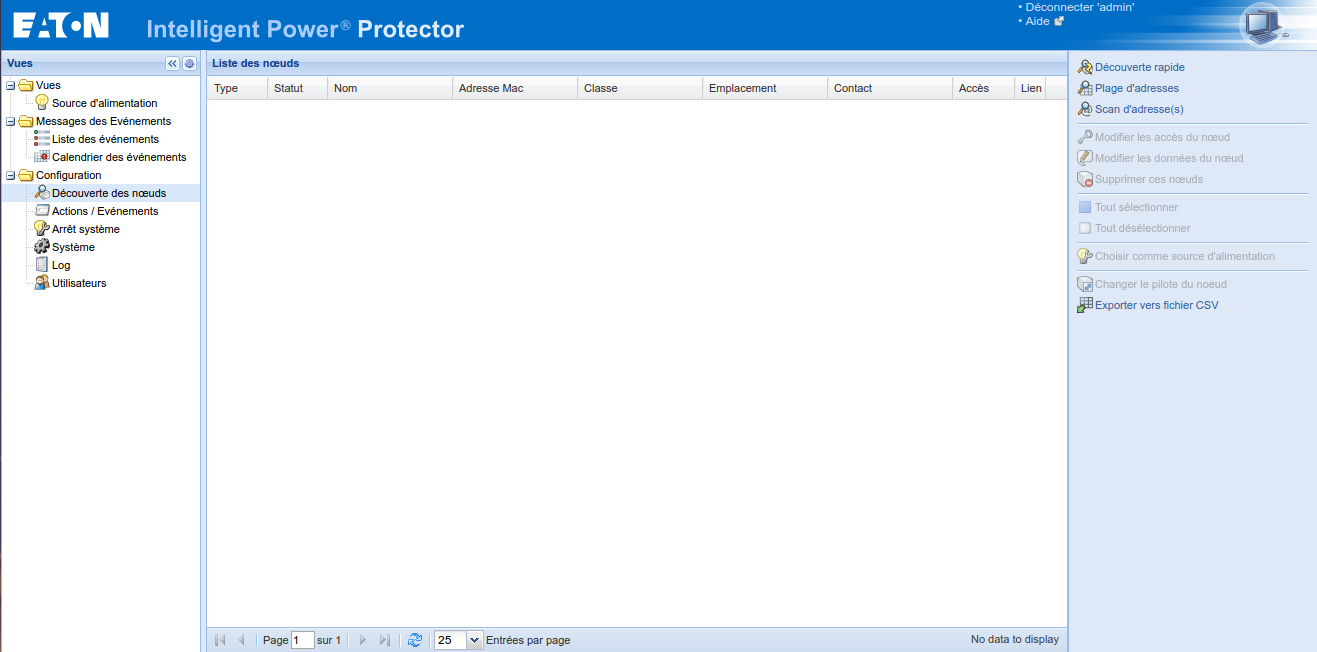Click the refresh icon in pagination bar
This screenshot has height=652, width=1317.
(x=415, y=640)
